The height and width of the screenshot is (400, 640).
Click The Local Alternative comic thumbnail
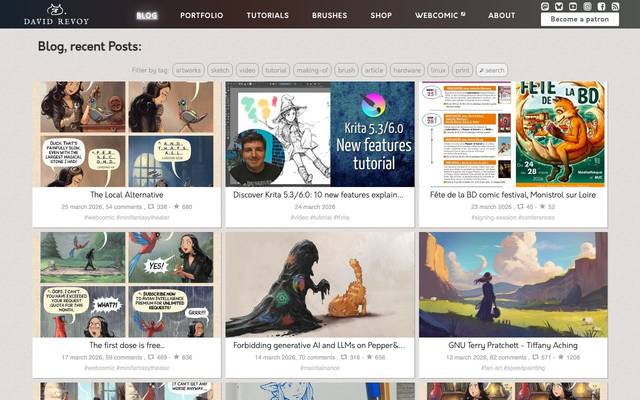[127, 134]
